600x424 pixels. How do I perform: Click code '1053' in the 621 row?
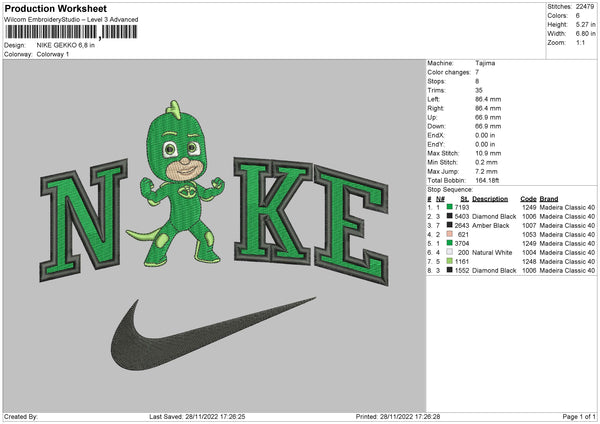(529, 234)
